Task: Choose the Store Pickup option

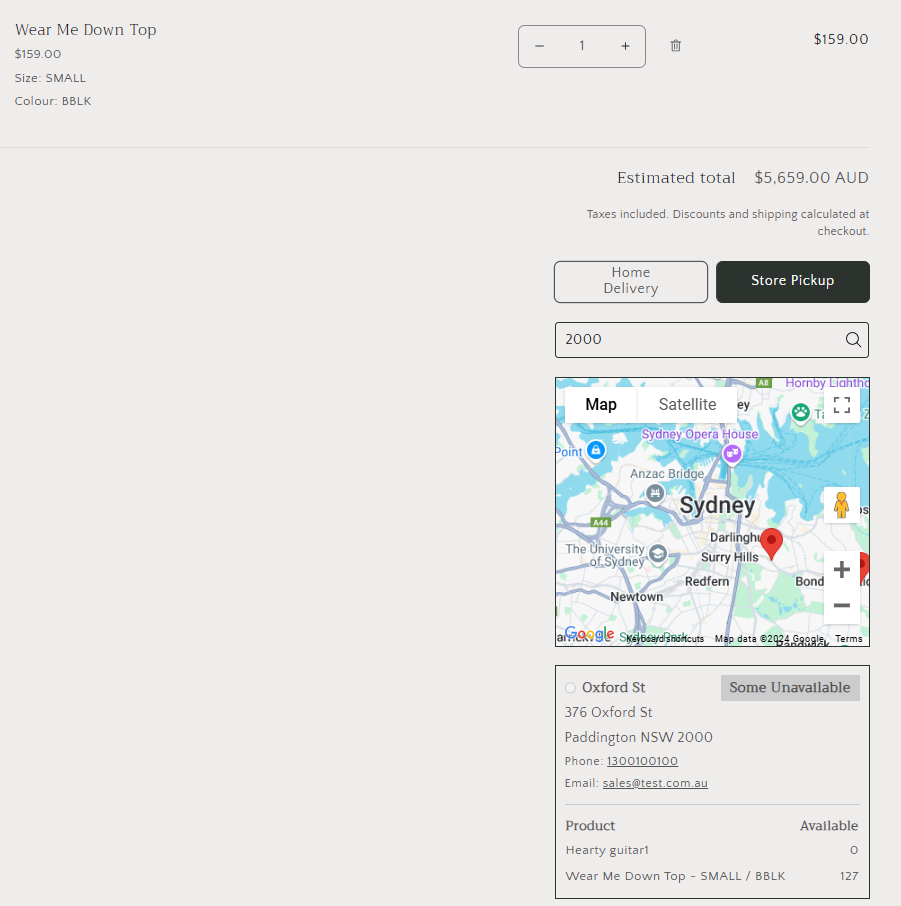Action: (x=792, y=281)
